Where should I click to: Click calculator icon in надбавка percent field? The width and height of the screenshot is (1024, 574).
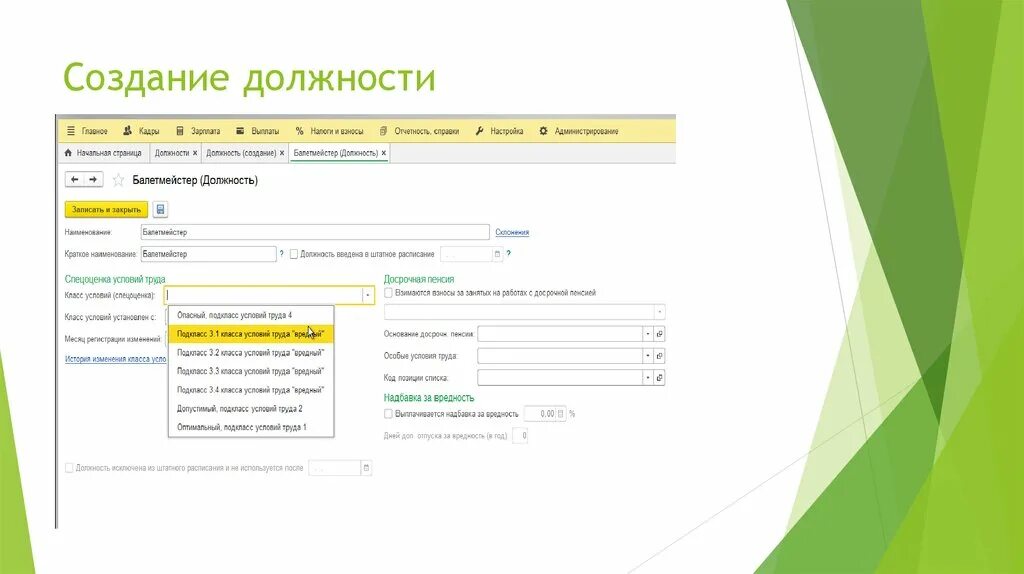coord(560,414)
